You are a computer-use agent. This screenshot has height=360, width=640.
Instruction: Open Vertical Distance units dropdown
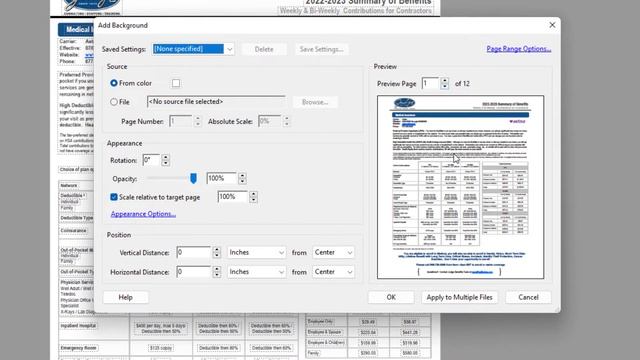(x=256, y=252)
